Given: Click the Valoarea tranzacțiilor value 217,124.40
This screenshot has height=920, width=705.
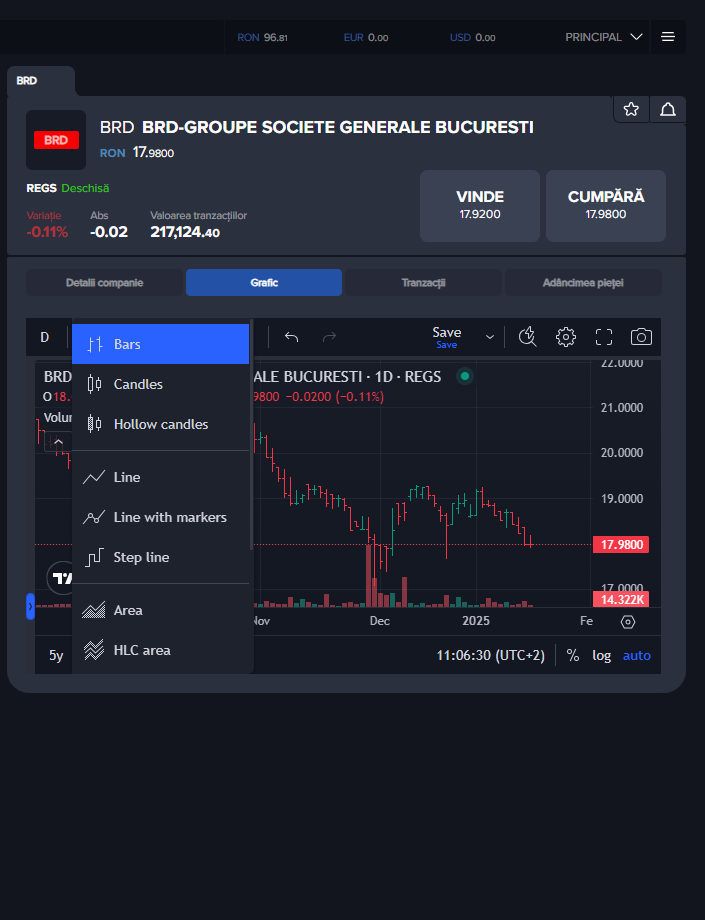Looking at the screenshot, I should coord(185,232).
